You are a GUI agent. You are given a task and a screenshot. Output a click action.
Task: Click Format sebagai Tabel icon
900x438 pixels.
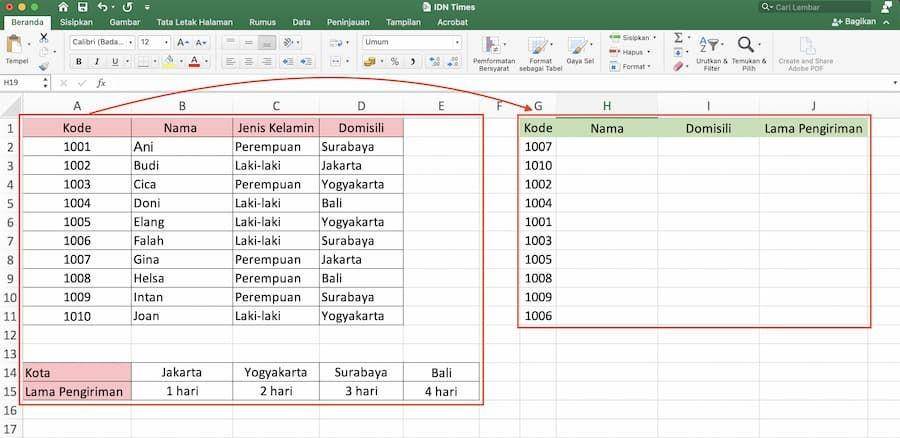coord(540,53)
